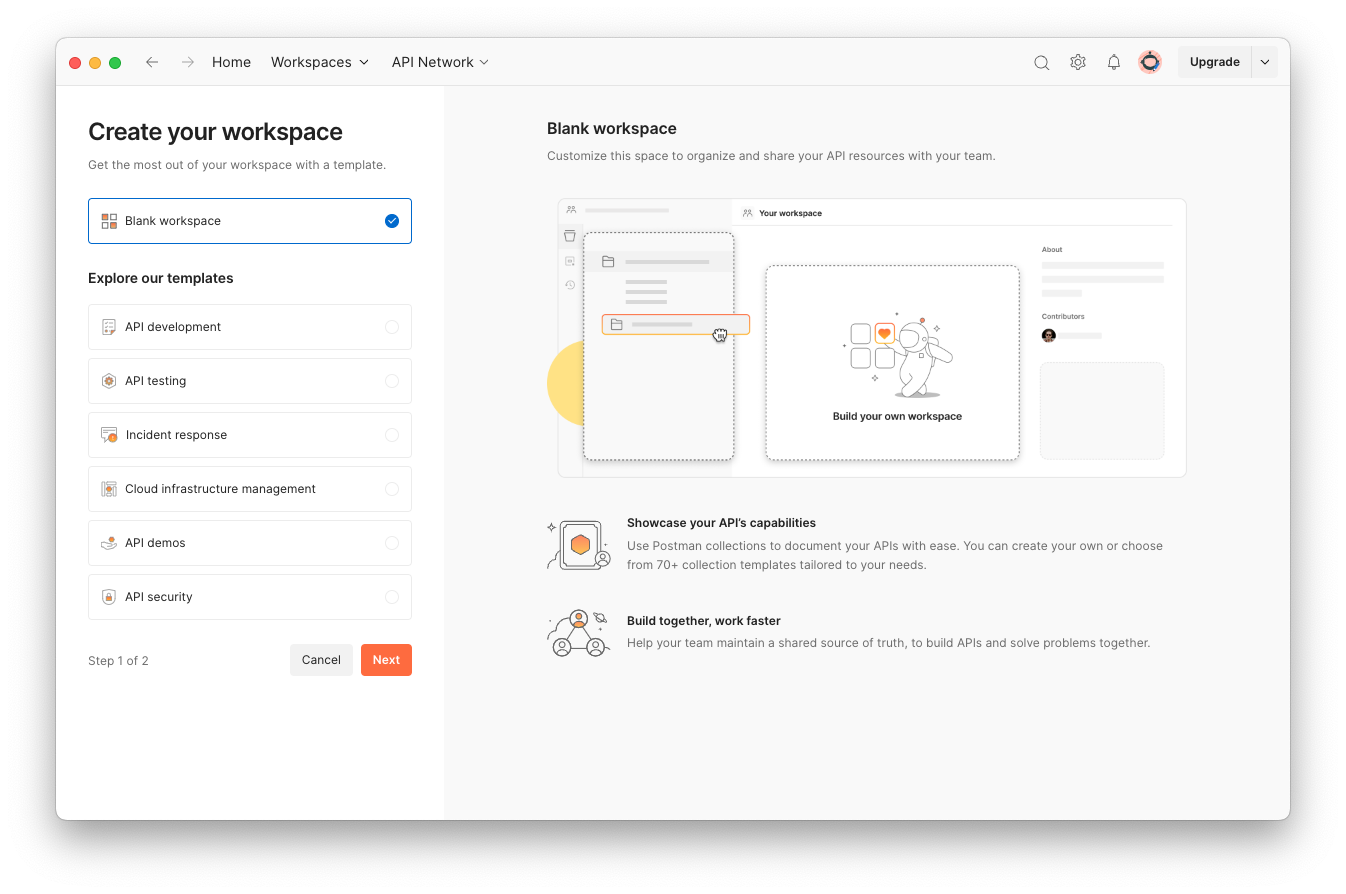1346x894 pixels.
Task: Select the Cloud infrastructure management radio button
Action: 392,489
